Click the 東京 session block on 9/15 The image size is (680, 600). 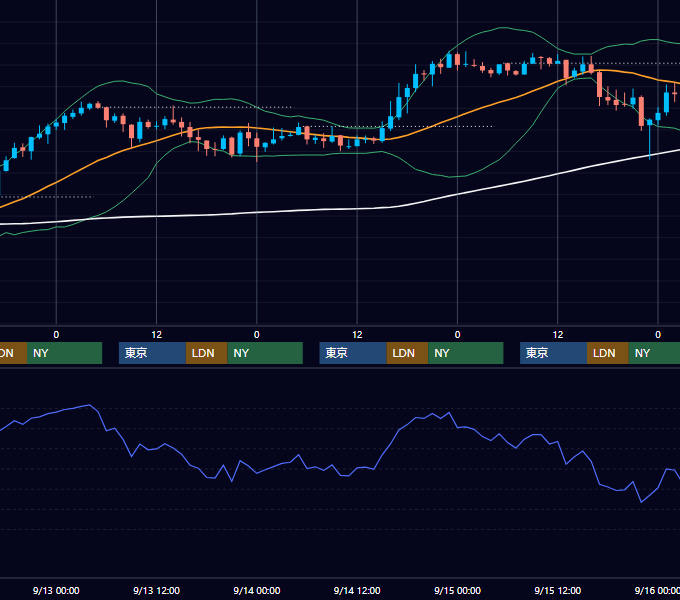554,353
